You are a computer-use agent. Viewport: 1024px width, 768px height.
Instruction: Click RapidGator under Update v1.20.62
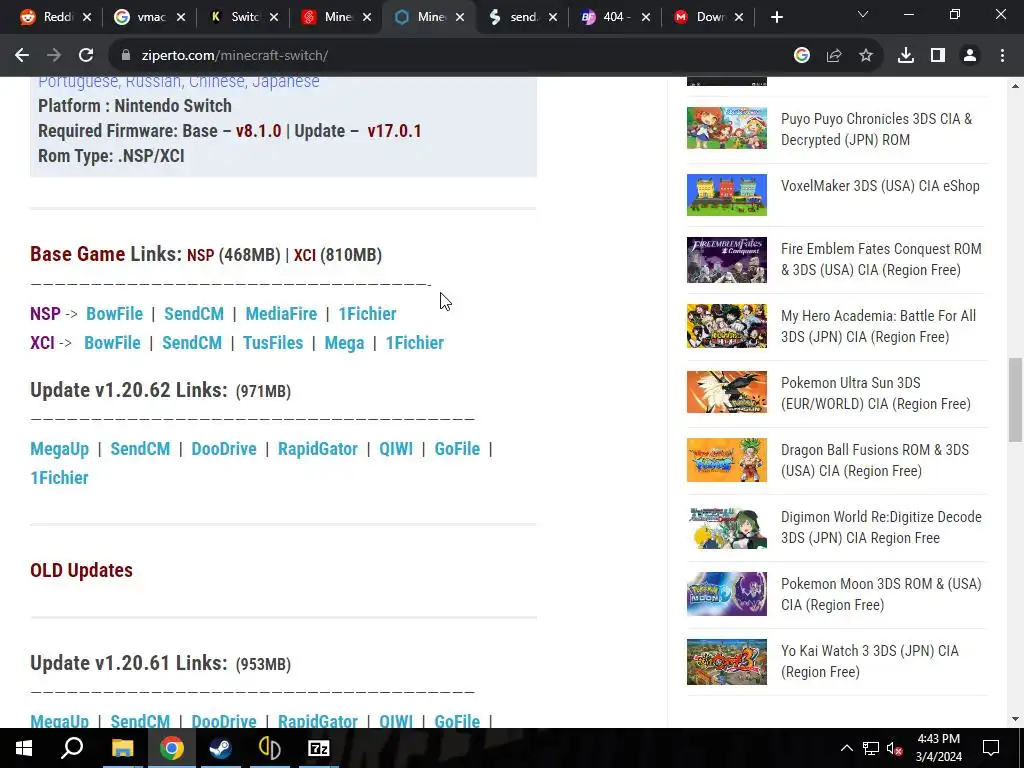tap(317, 449)
